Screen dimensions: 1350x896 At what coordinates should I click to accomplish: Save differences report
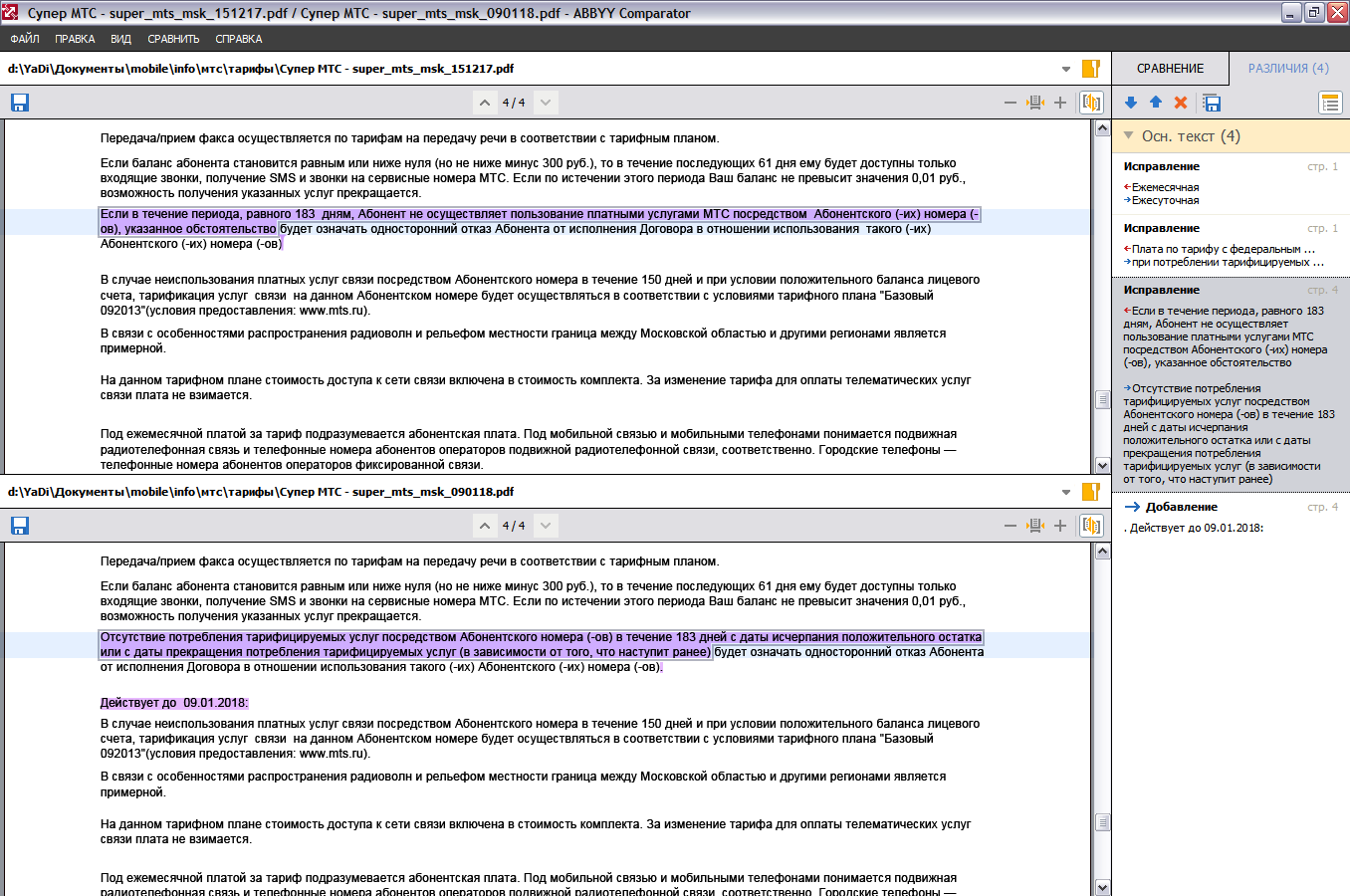point(1212,103)
